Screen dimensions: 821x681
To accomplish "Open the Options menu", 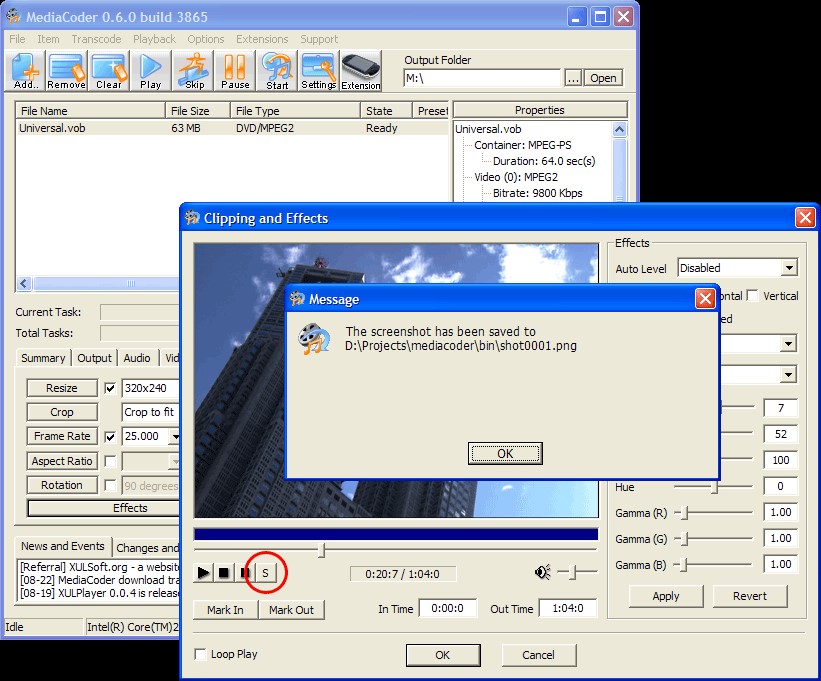I will click(205, 39).
